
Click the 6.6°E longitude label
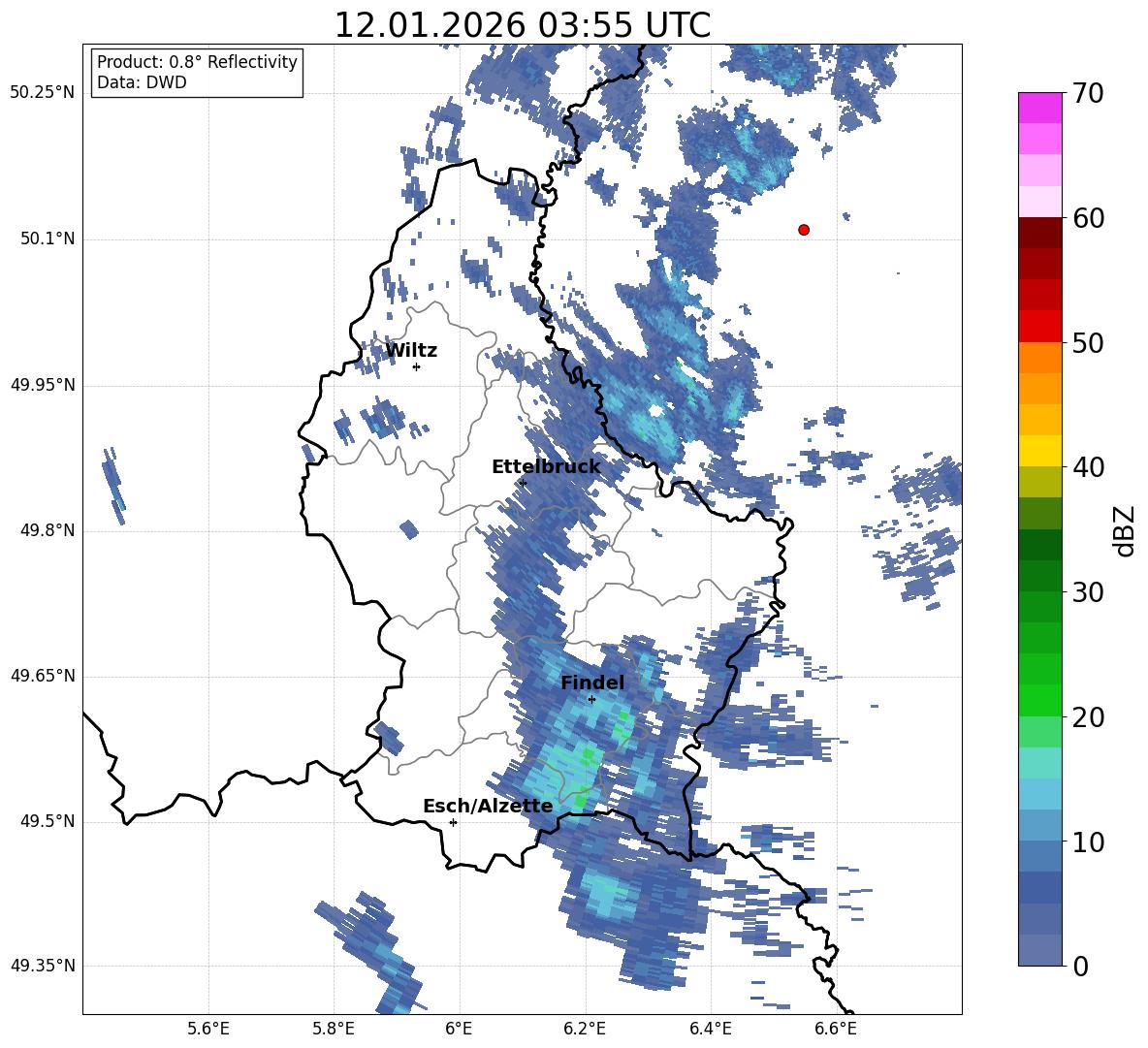[836, 1029]
